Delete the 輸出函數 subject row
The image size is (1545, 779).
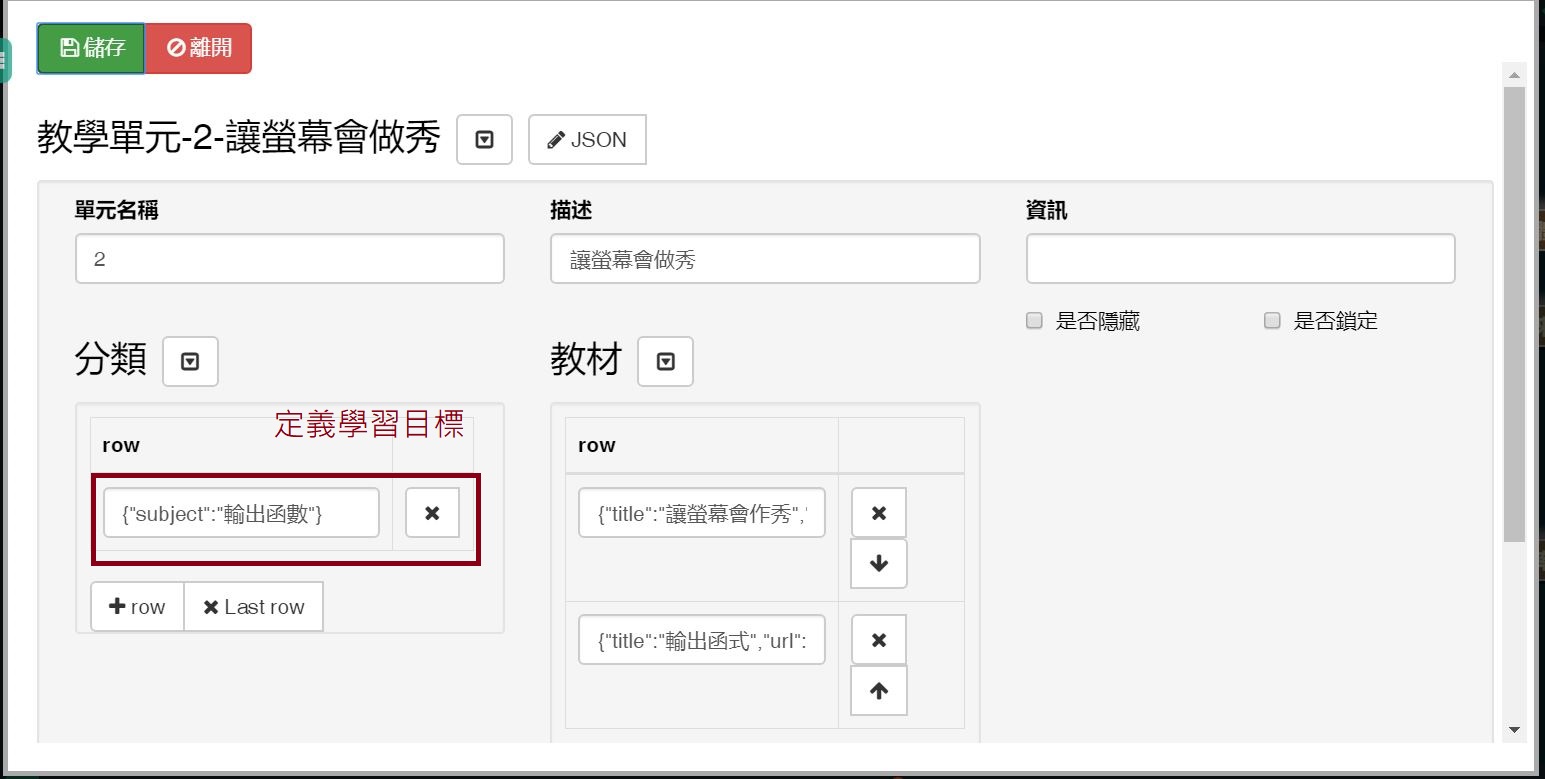(x=432, y=513)
